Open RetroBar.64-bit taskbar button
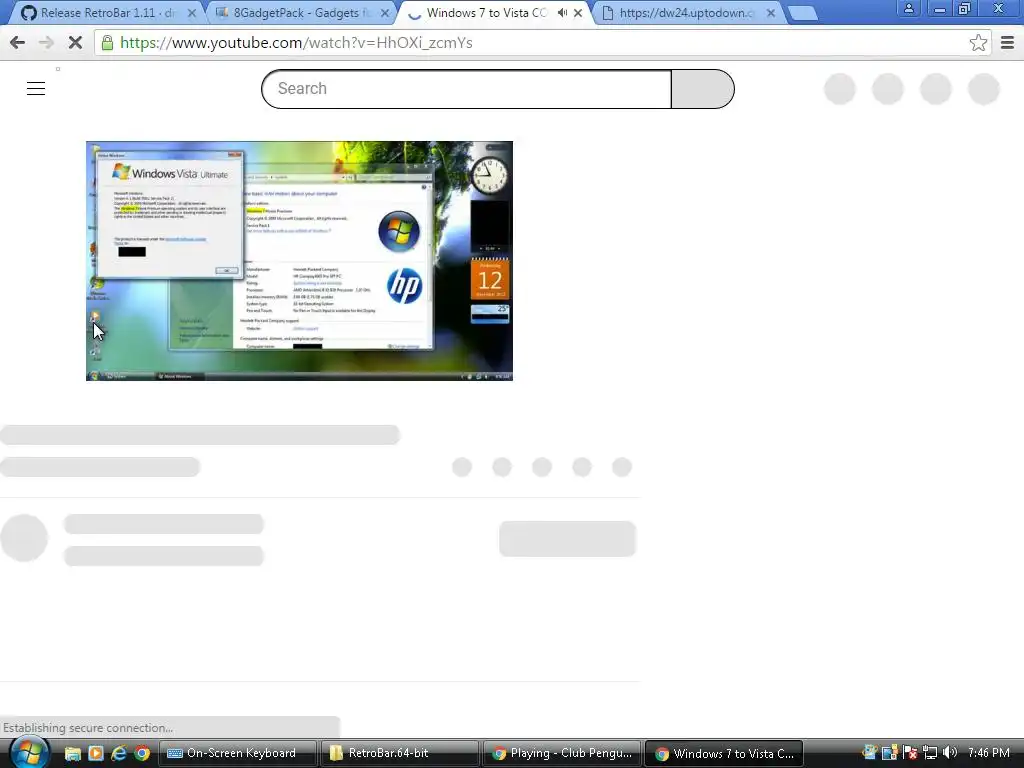 tap(399, 754)
